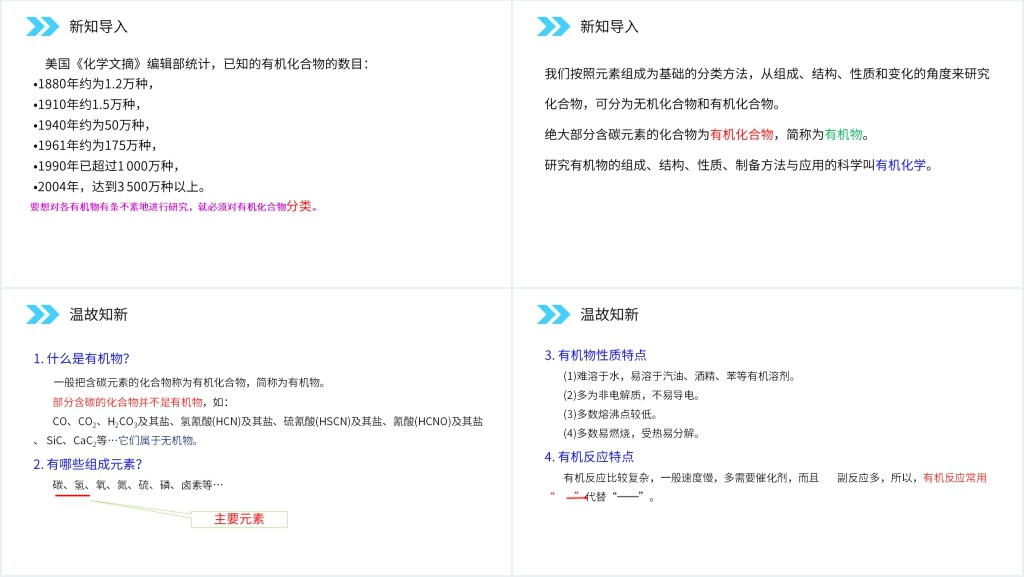
Task: Click the chevron icon beside 温故知新 on the 有机物性质特点 slide
Action: [x=553, y=315]
